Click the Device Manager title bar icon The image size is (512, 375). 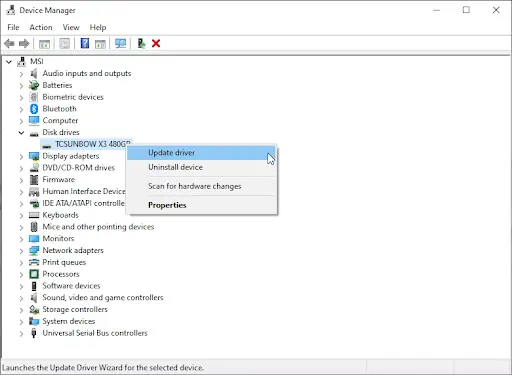[11, 10]
